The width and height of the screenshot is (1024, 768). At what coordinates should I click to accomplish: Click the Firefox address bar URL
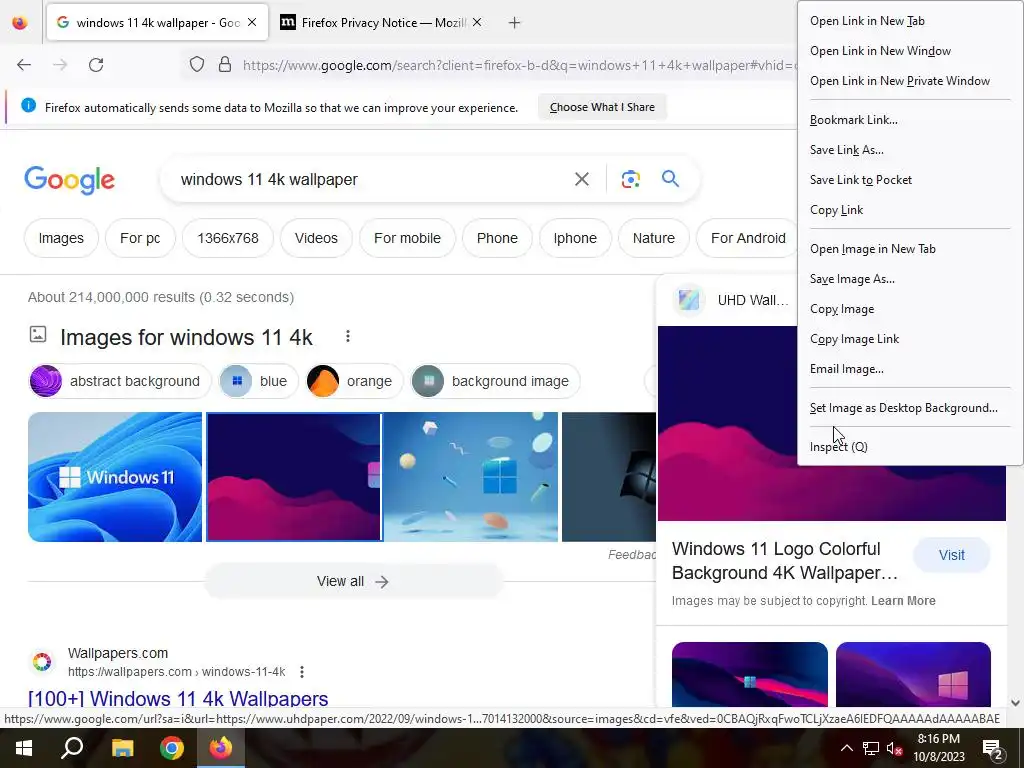[x=519, y=65]
